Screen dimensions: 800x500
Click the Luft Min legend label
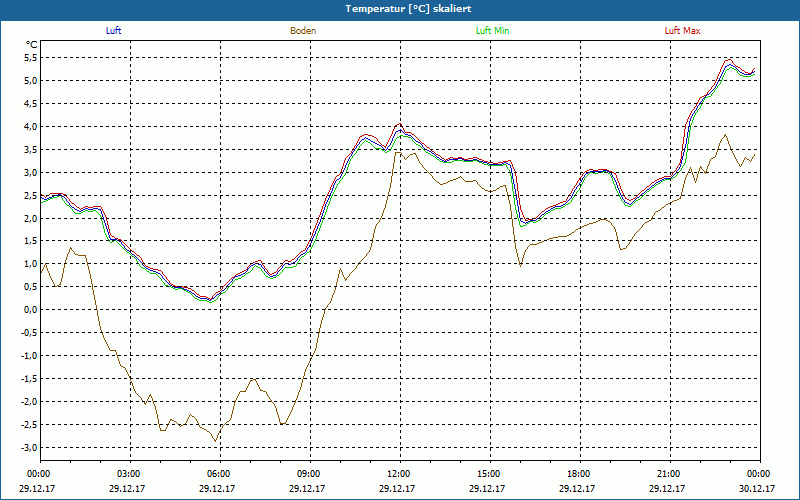click(492, 31)
